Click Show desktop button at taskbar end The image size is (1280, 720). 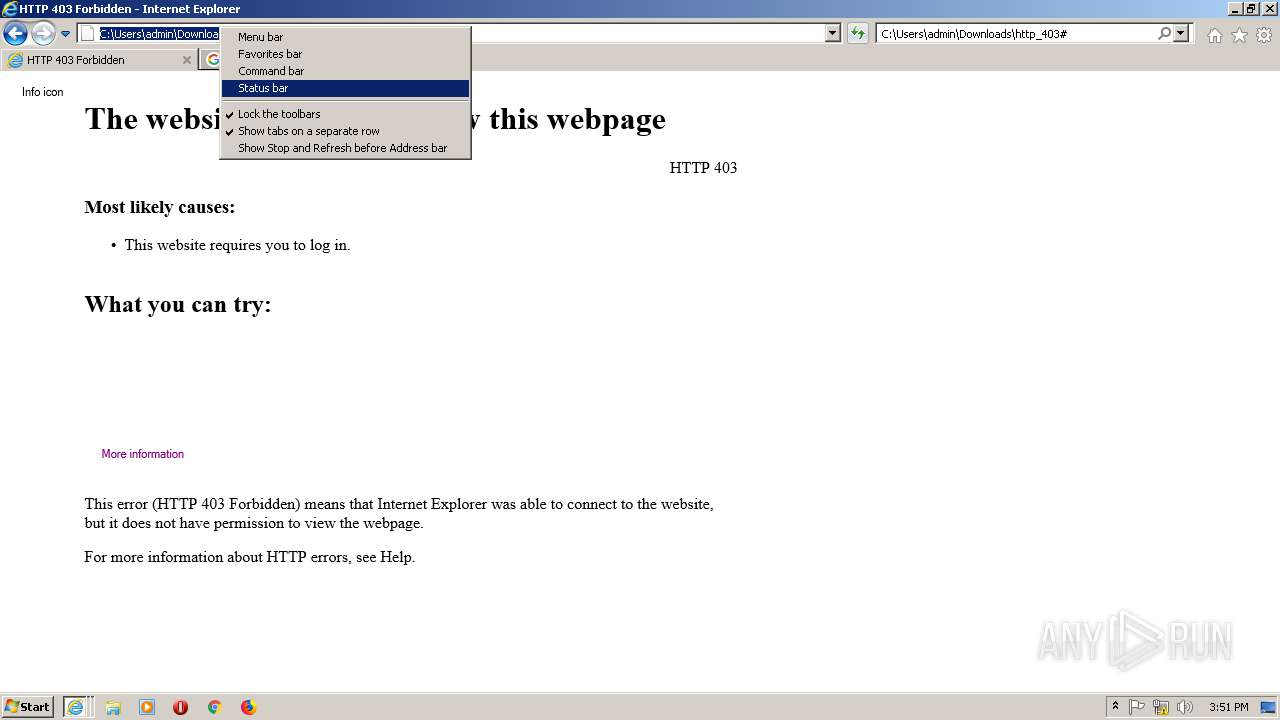click(1268, 707)
